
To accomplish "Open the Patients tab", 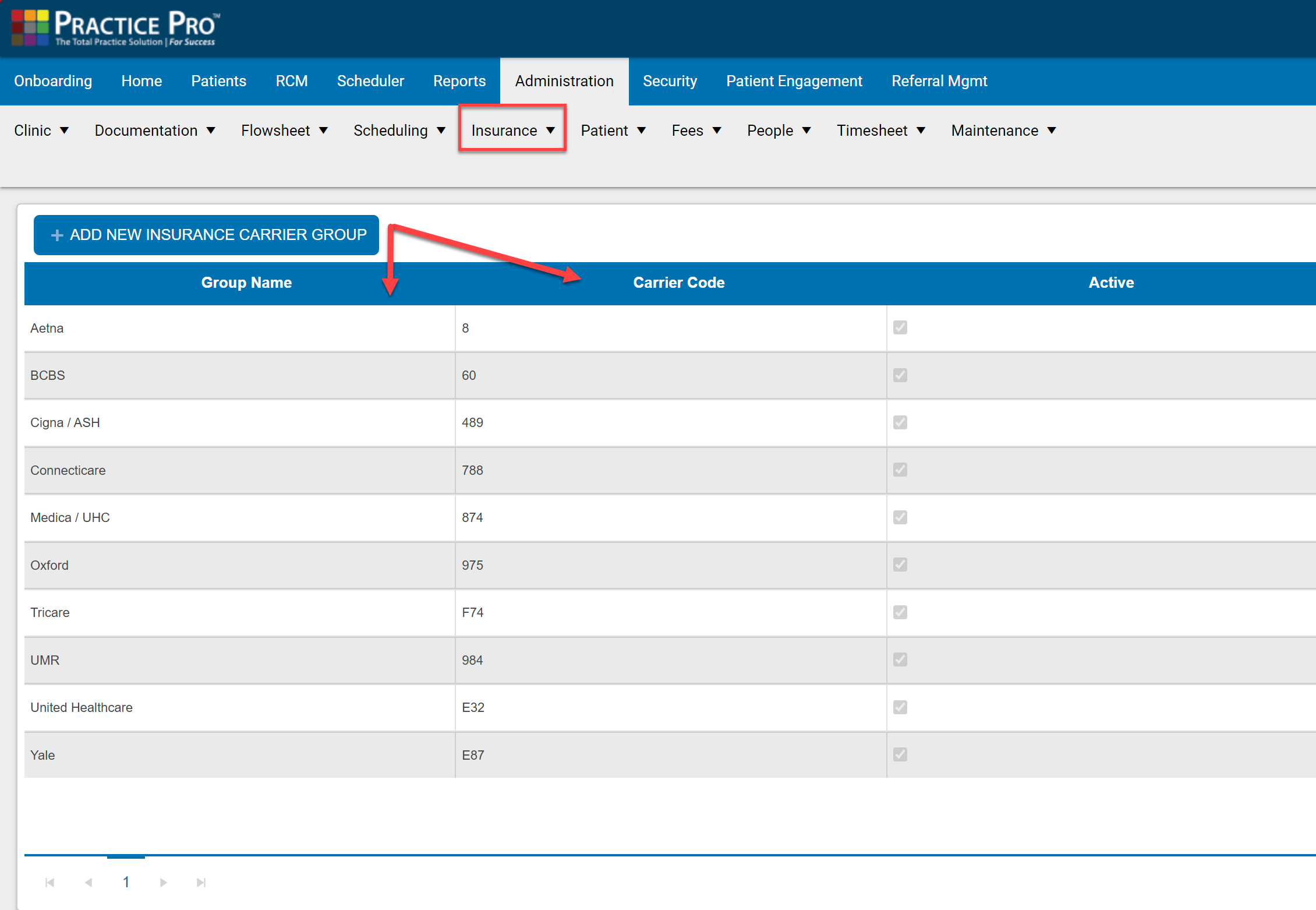I will (x=218, y=81).
